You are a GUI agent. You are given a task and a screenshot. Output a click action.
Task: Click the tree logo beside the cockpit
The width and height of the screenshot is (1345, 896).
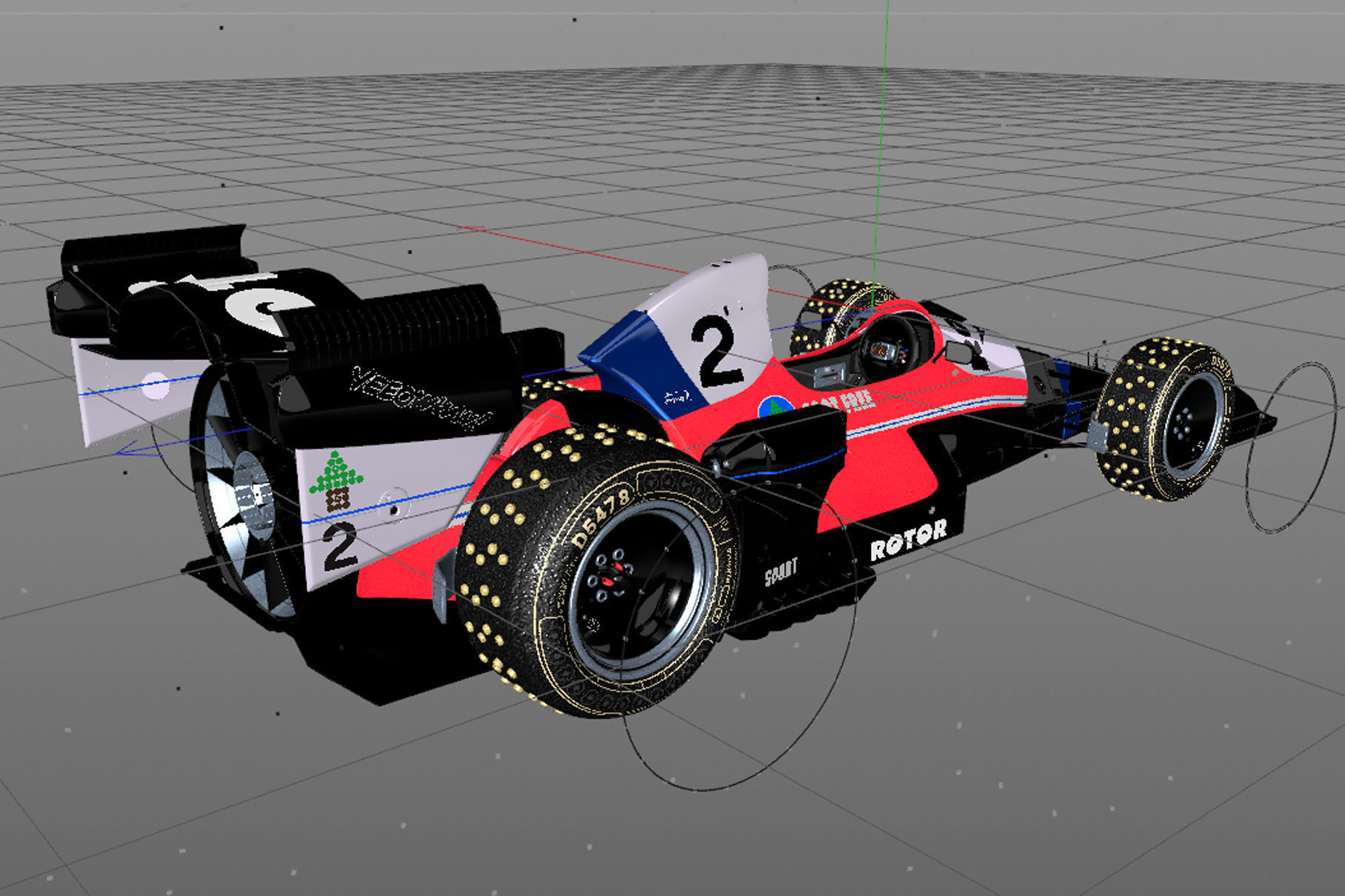(x=775, y=407)
